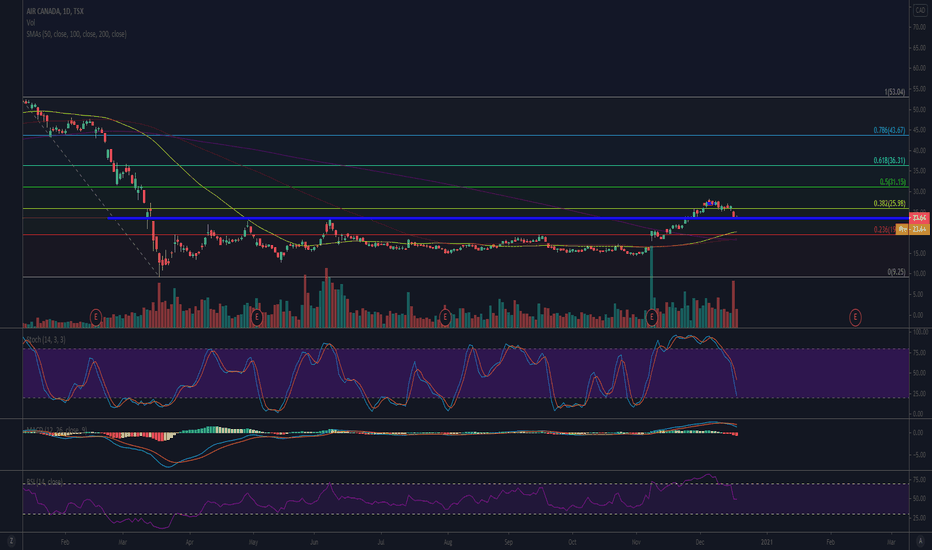
Task: Select the AIR CANADA, 1D, TSX title
Action: [55, 11]
